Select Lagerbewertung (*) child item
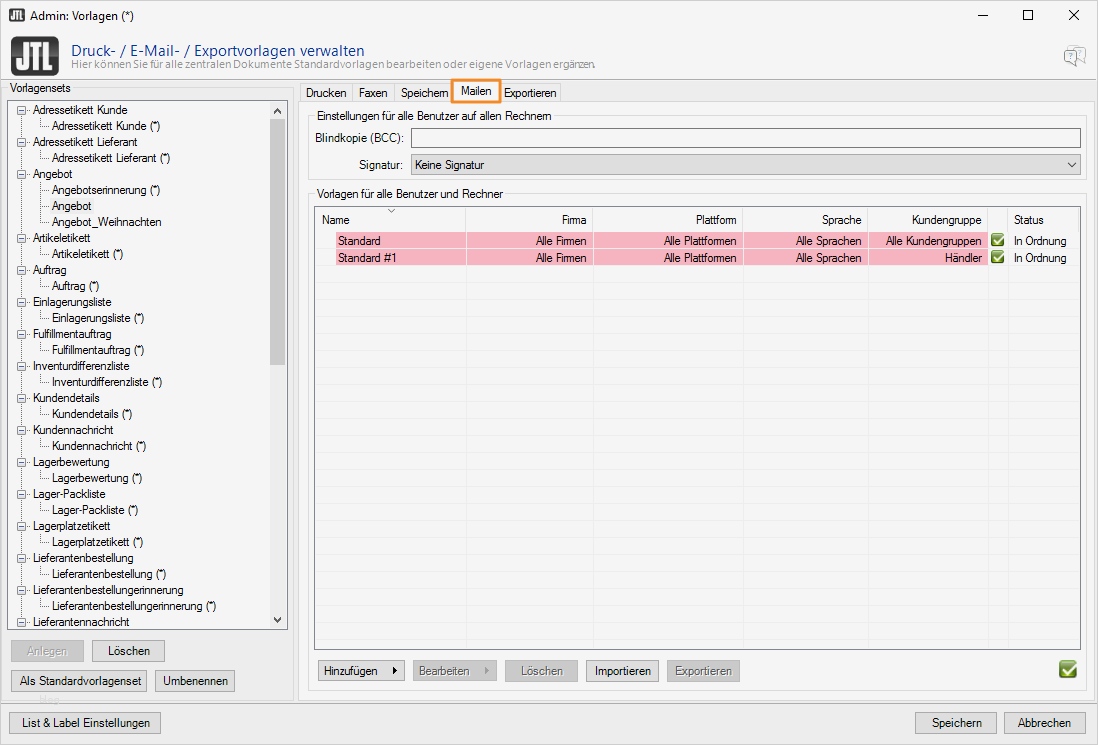The width and height of the screenshot is (1098, 745). pyautogui.click(x=97, y=478)
